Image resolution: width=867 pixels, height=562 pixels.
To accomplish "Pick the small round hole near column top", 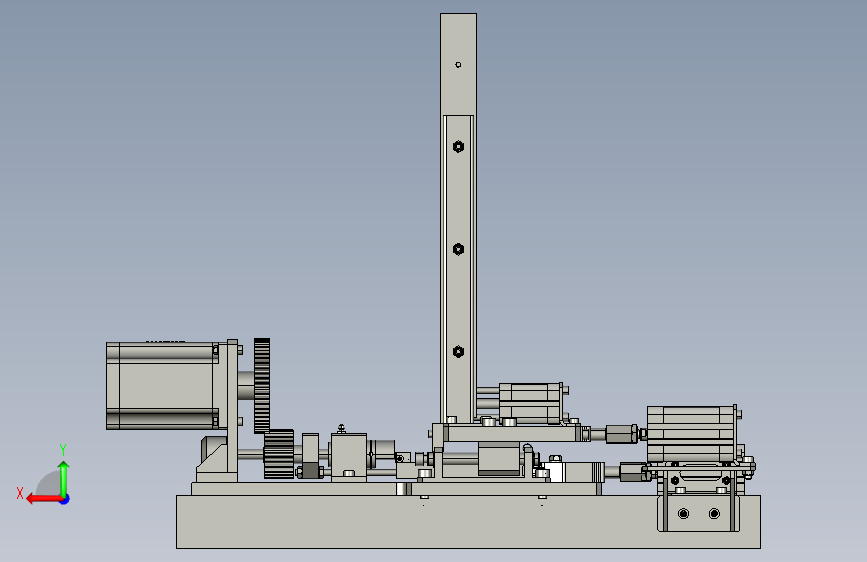I will coord(458,65).
